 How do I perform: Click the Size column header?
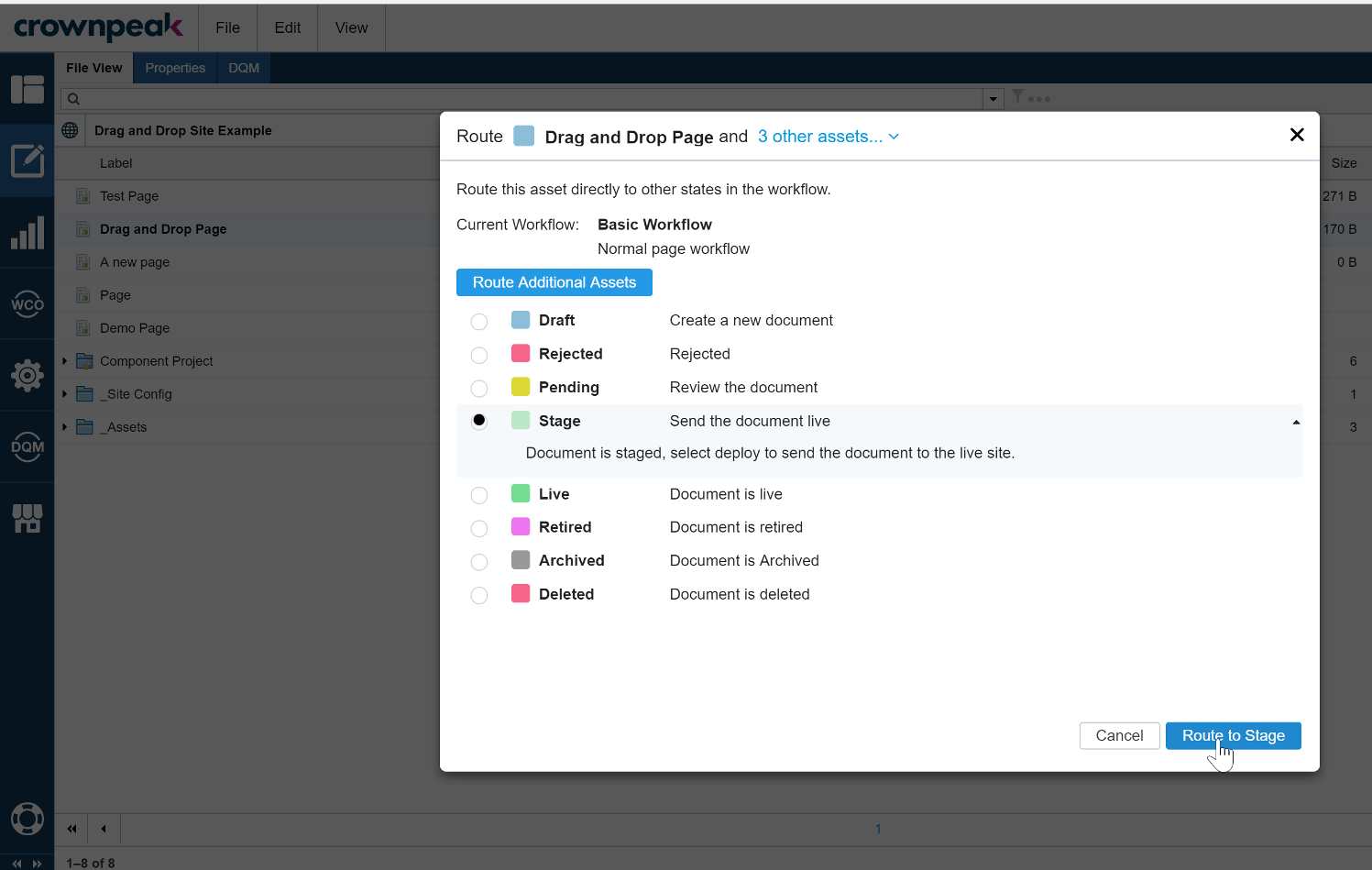click(1344, 163)
